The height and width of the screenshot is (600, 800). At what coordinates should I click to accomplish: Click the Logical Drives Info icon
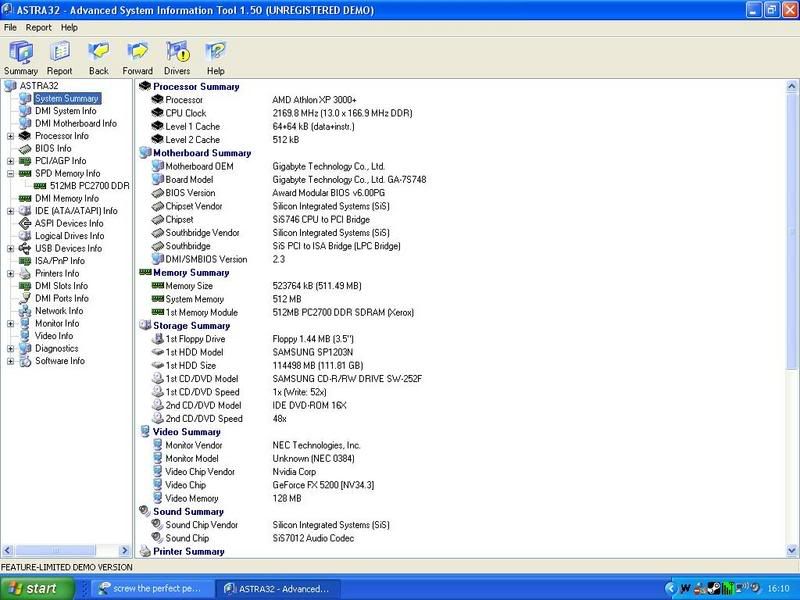point(25,236)
